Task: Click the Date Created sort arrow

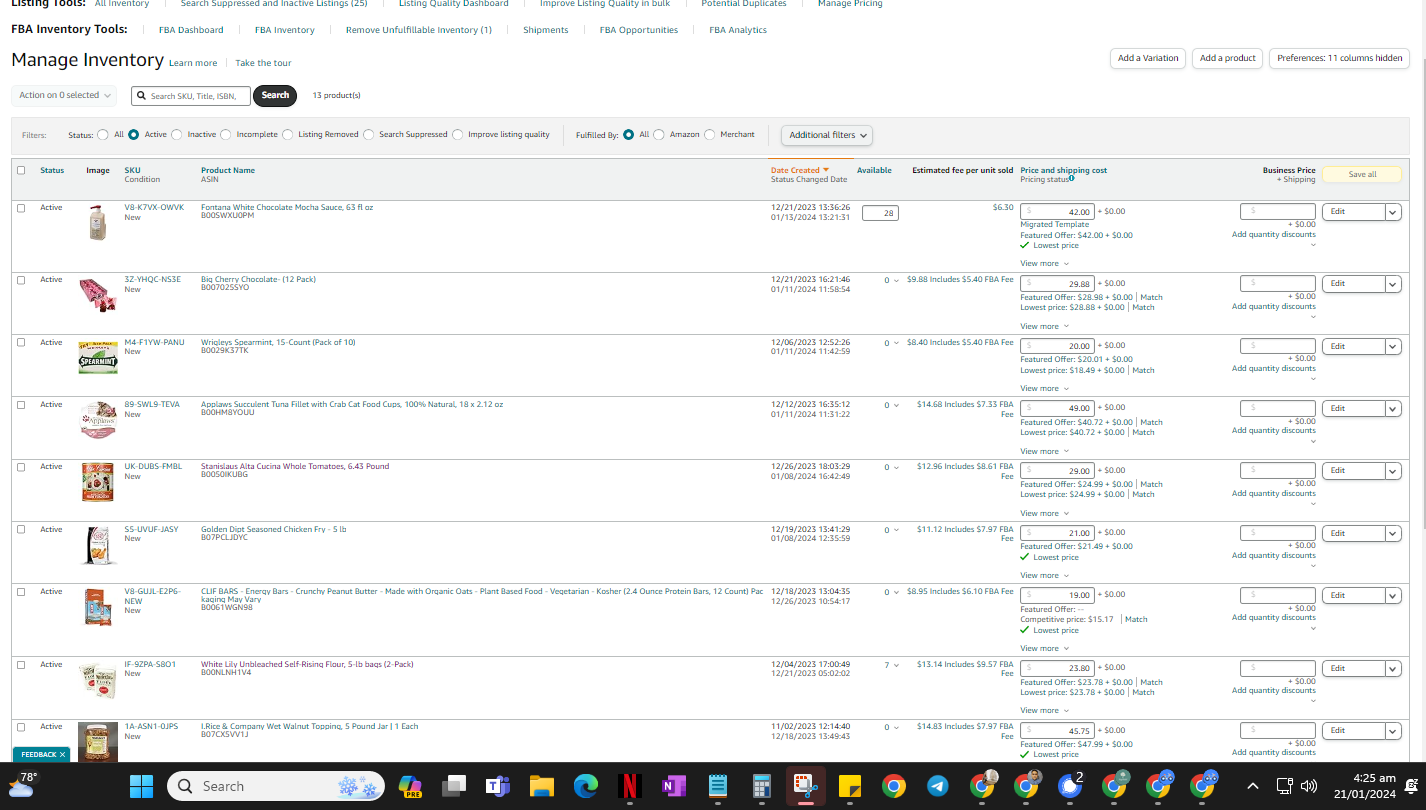Action: pyautogui.click(x=826, y=171)
